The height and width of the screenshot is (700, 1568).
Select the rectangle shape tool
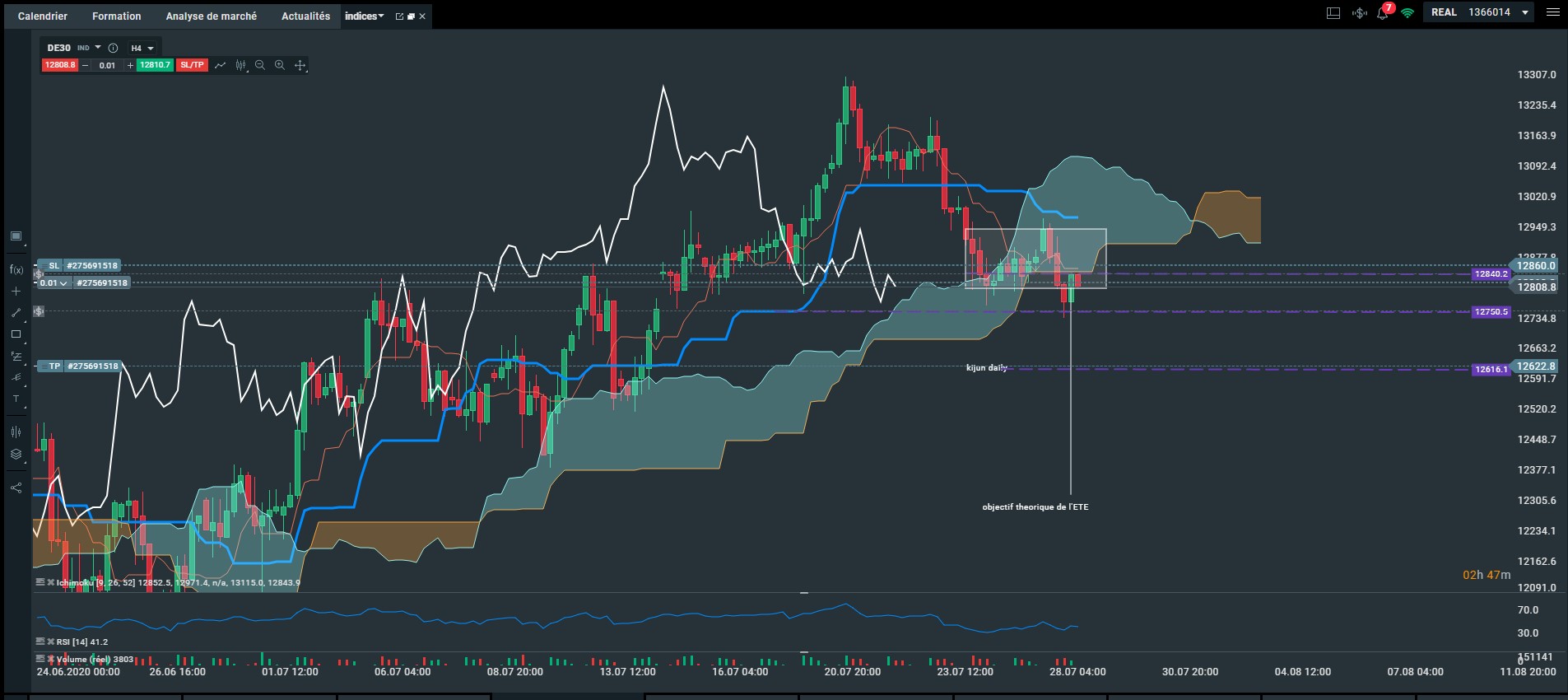coord(16,334)
